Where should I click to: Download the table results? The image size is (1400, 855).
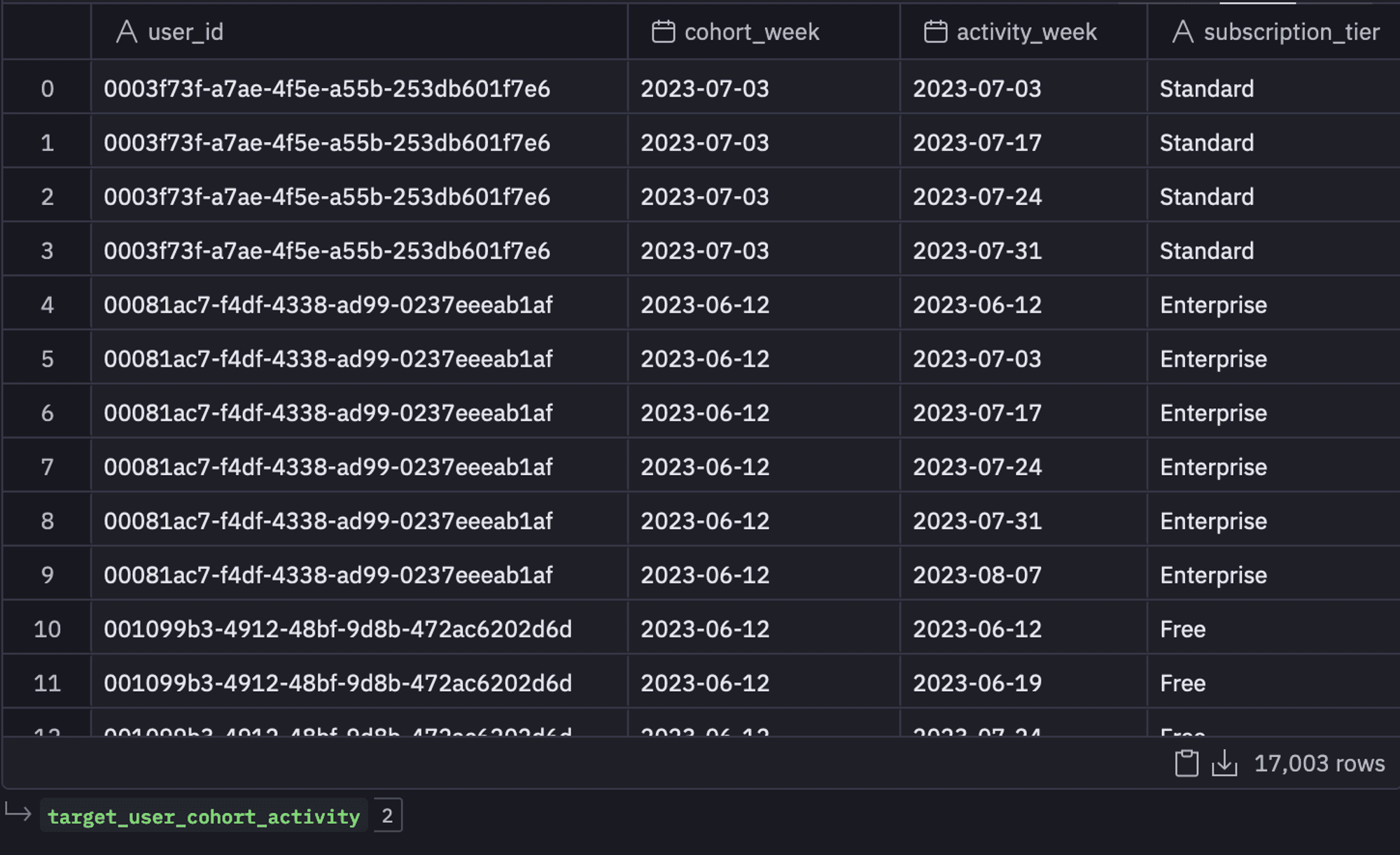pos(1224,763)
